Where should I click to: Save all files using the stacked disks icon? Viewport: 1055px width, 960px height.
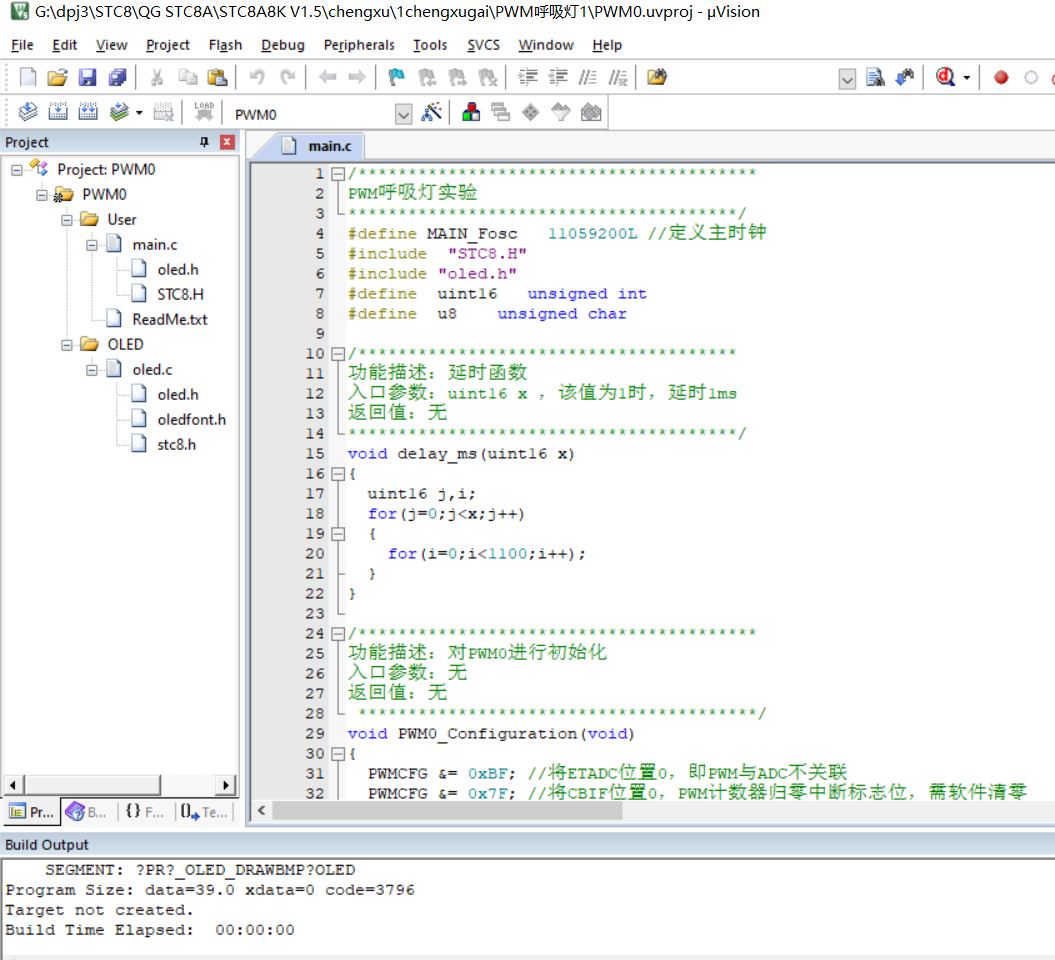point(117,77)
